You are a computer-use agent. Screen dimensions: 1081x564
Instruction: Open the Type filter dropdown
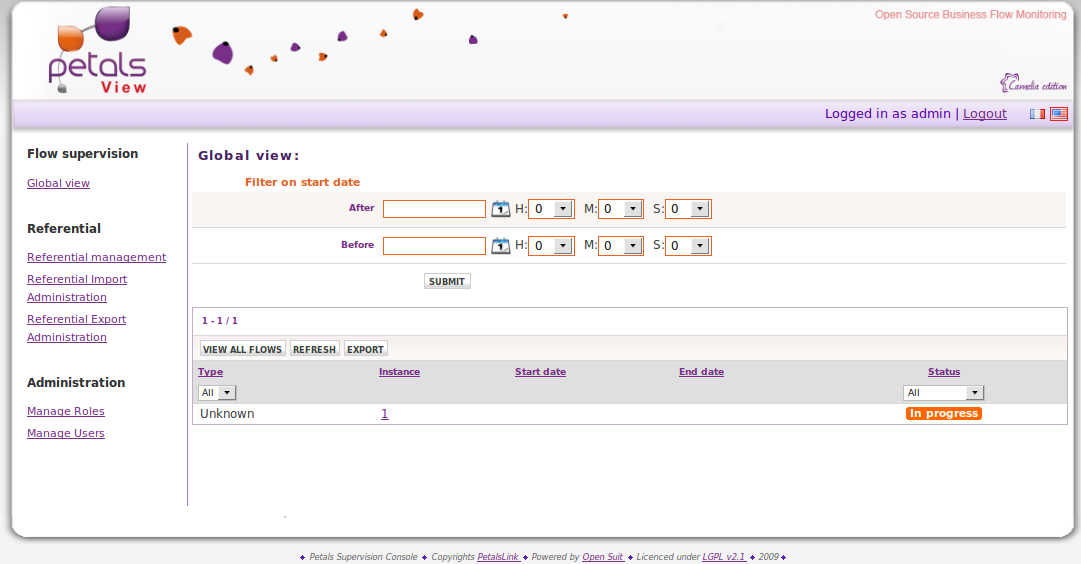[x=217, y=393]
